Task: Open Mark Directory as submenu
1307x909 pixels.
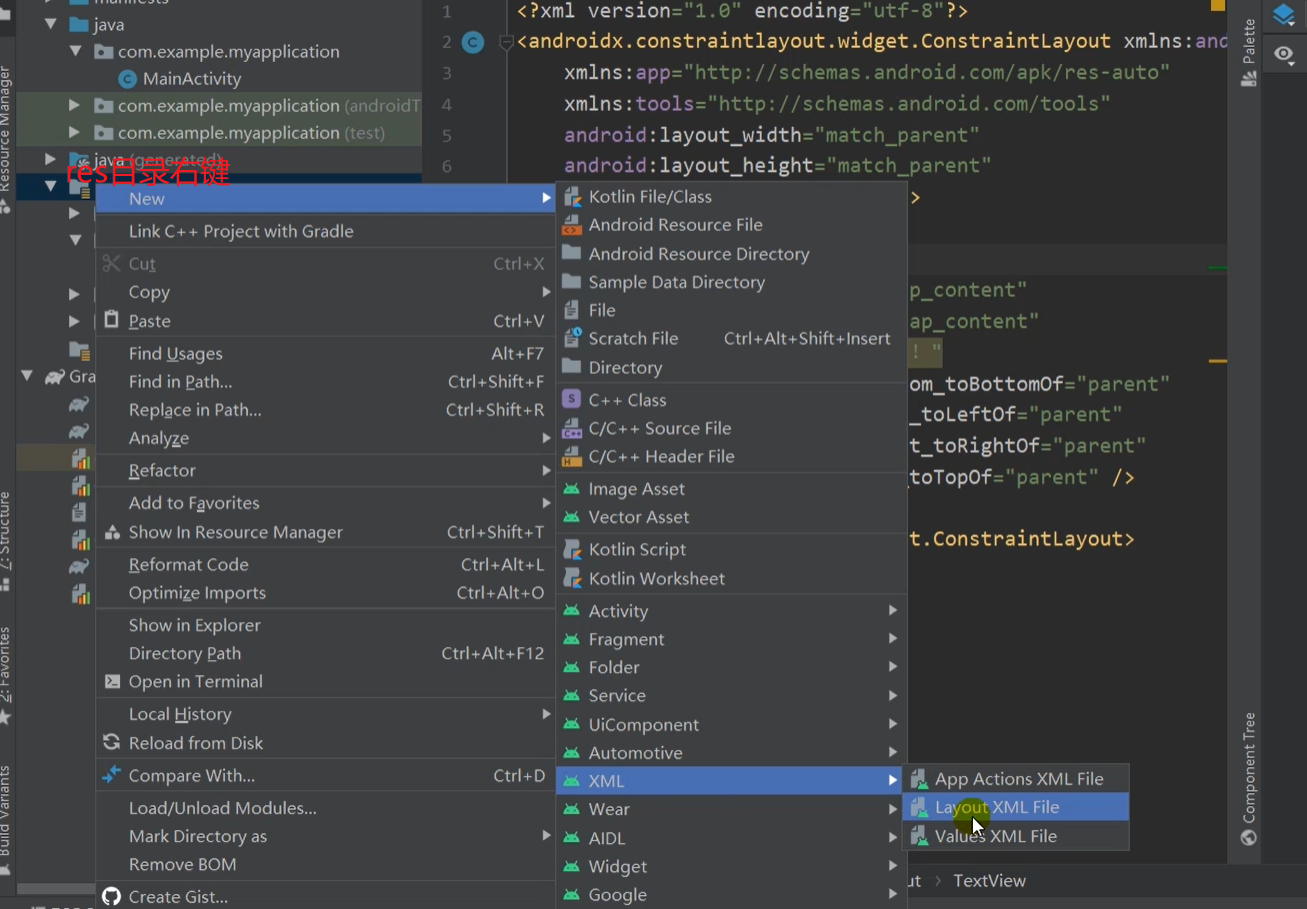Action: point(325,836)
